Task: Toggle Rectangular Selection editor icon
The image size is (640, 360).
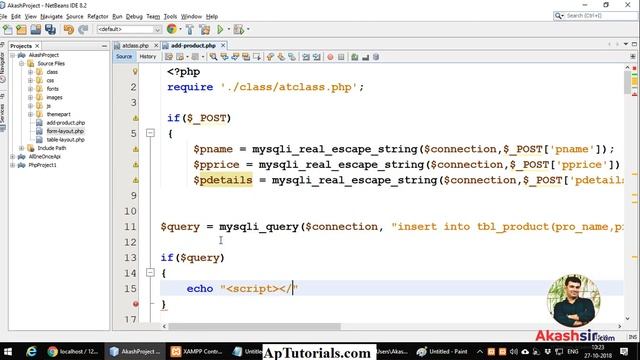Action: 257,57
